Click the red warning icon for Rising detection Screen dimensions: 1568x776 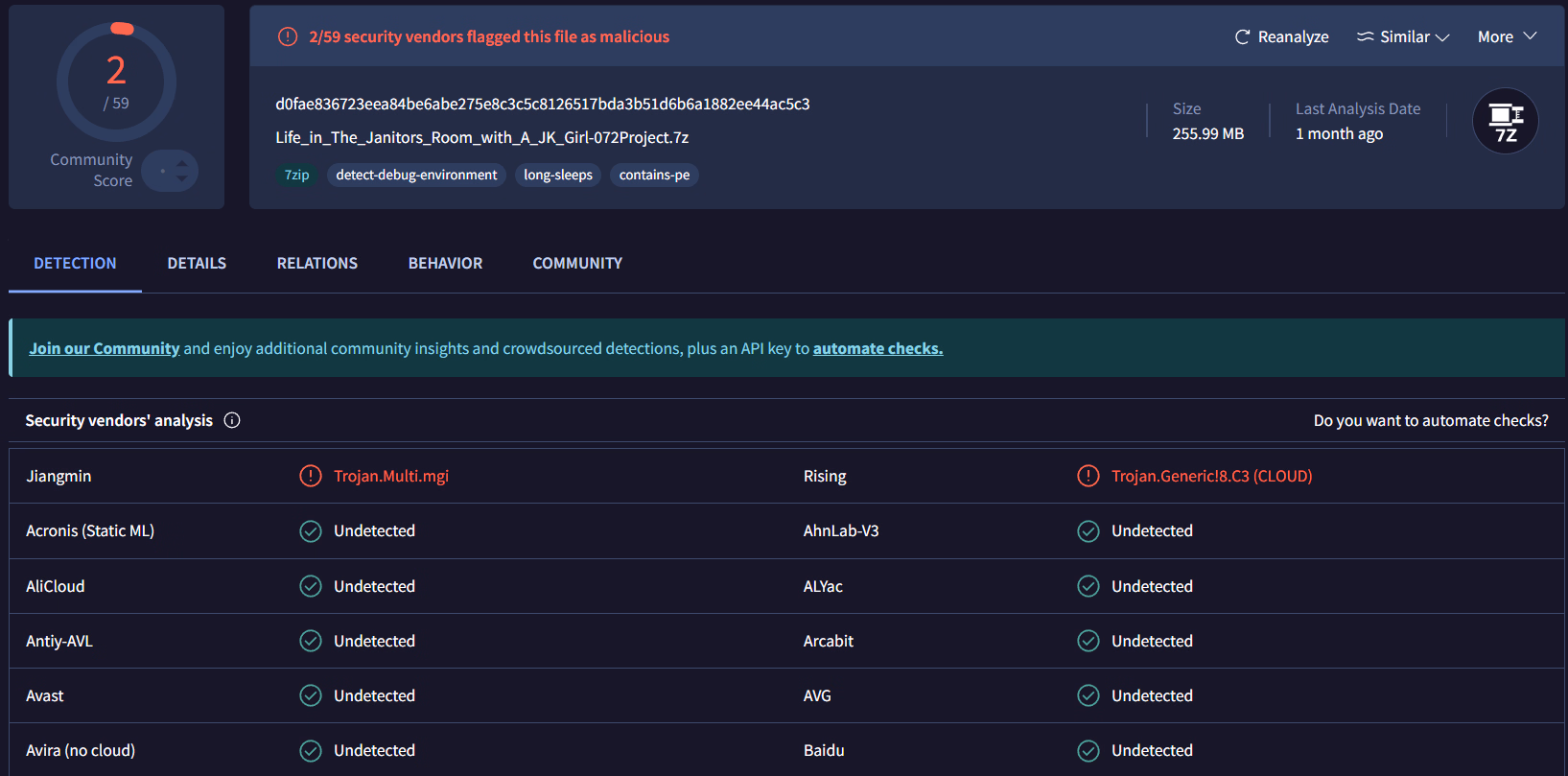coord(1088,476)
